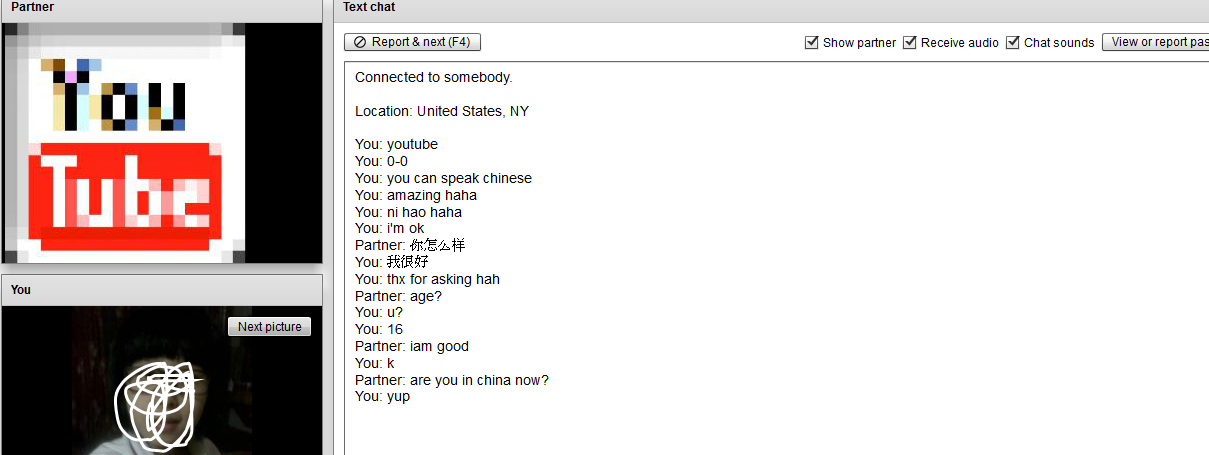
Task: Uncheck the Show partner checkbox
Action: pos(812,43)
